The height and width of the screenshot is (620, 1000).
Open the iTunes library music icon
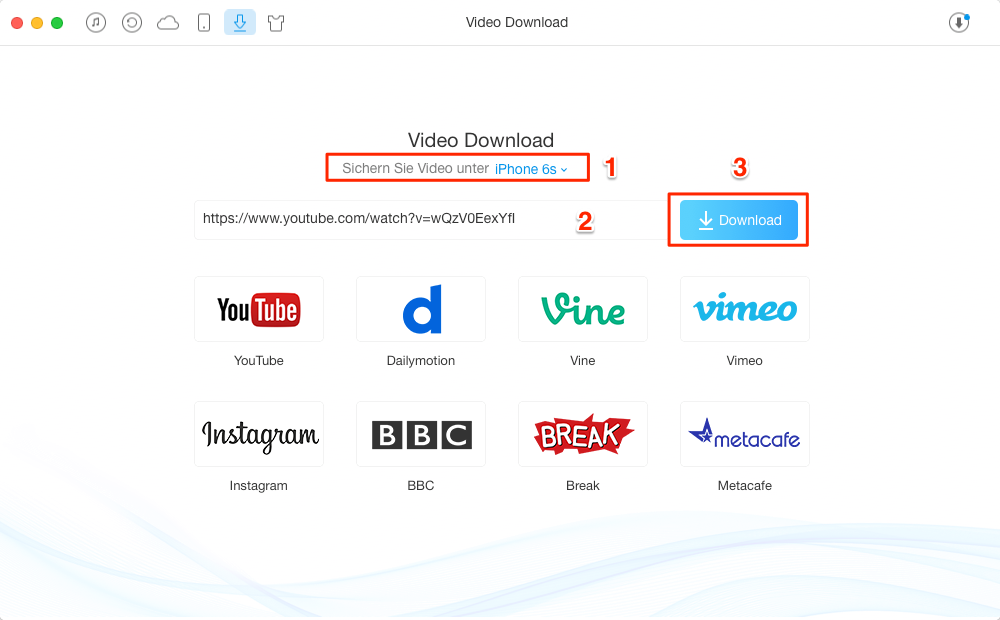(96, 23)
